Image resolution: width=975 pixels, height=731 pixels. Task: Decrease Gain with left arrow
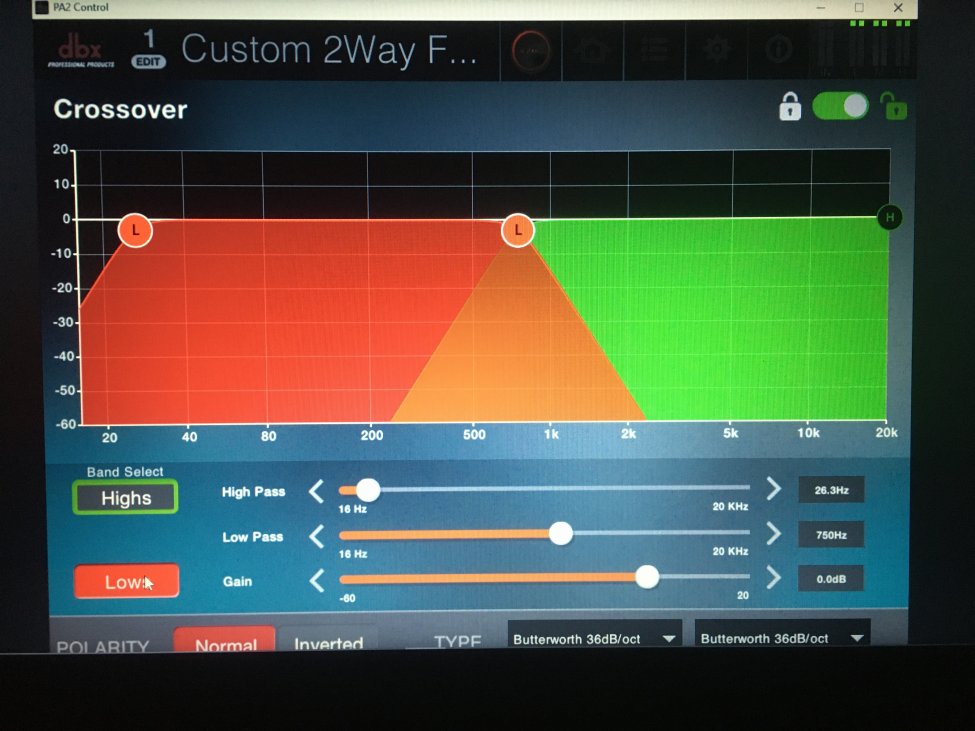pos(317,581)
